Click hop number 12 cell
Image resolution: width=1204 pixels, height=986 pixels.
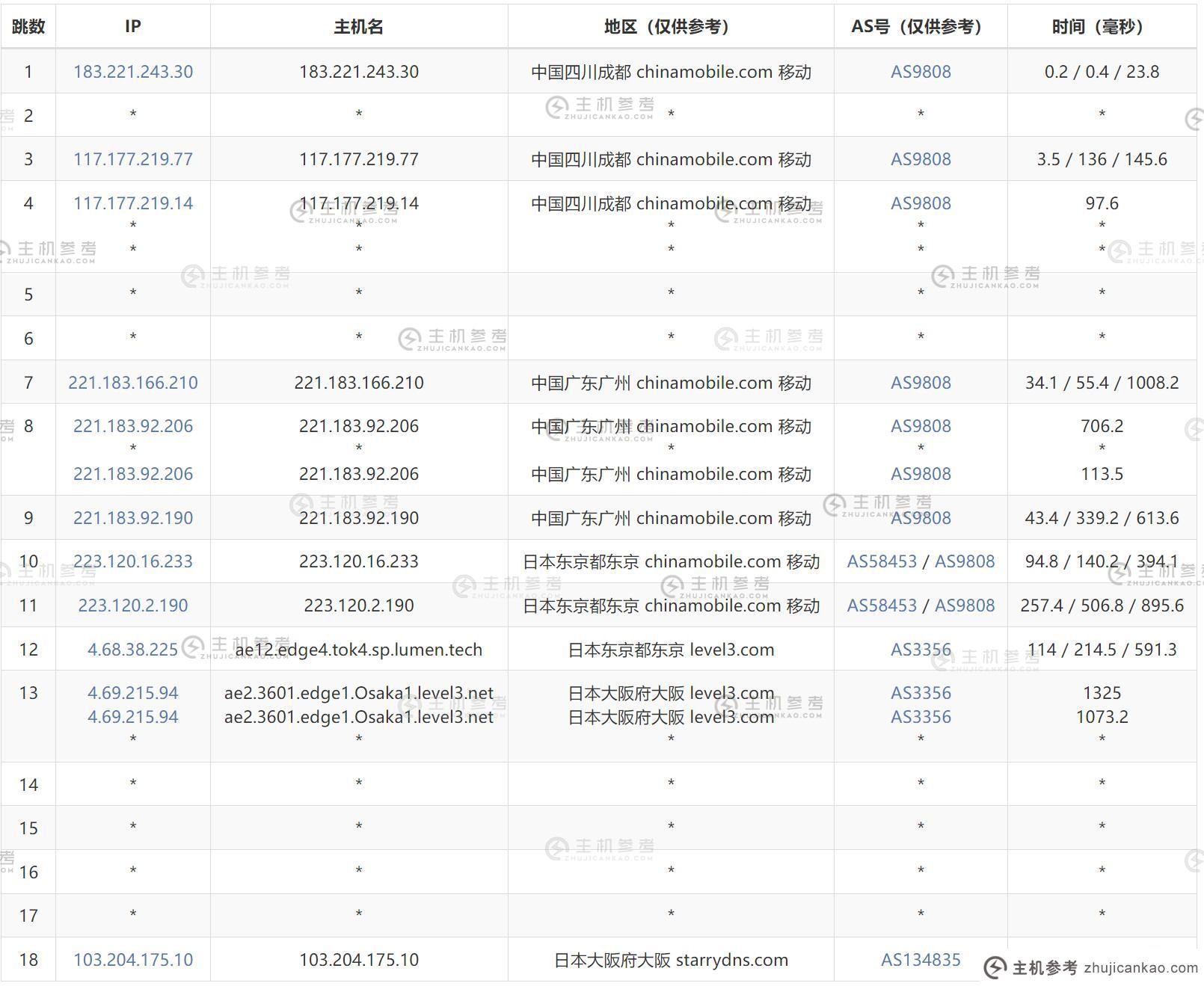point(28,650)
